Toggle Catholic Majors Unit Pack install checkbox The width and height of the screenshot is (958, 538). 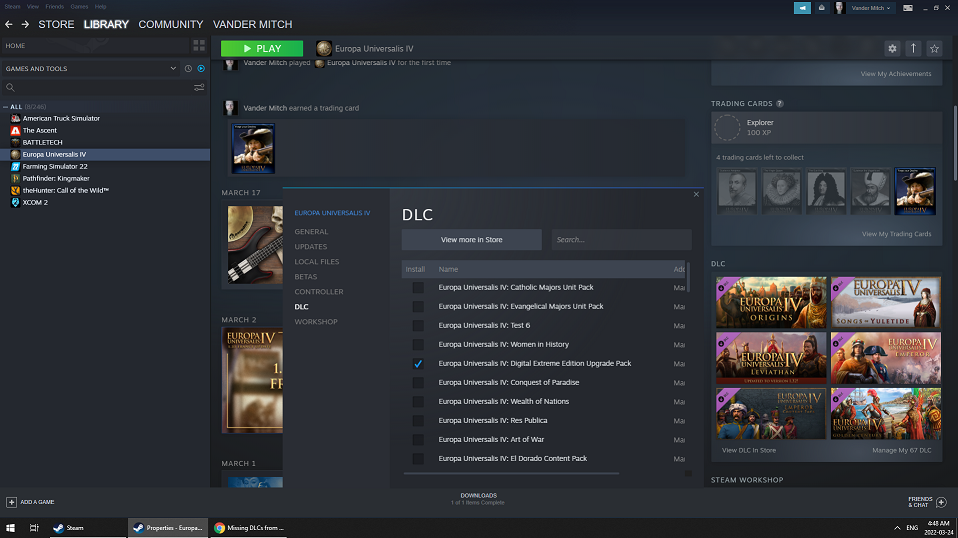click(x=418, y=287)
